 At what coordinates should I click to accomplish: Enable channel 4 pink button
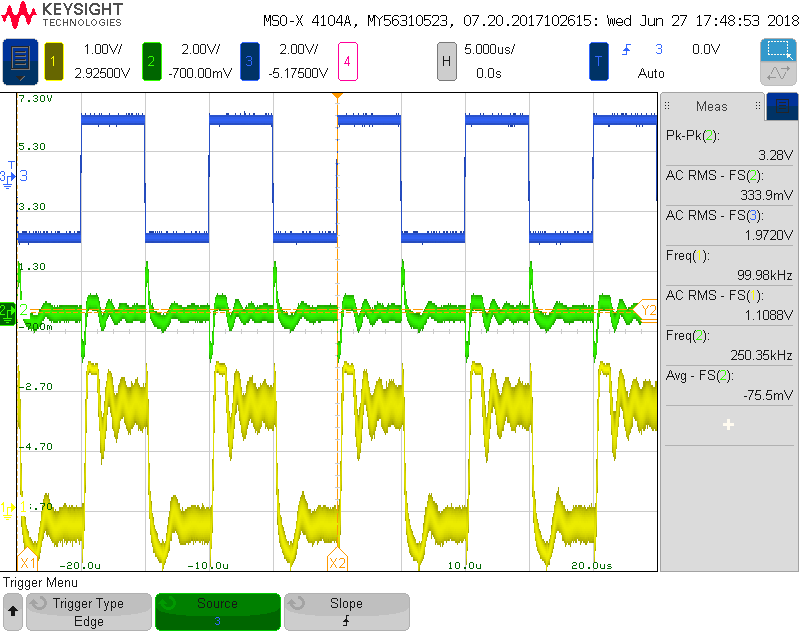(347, 62)
